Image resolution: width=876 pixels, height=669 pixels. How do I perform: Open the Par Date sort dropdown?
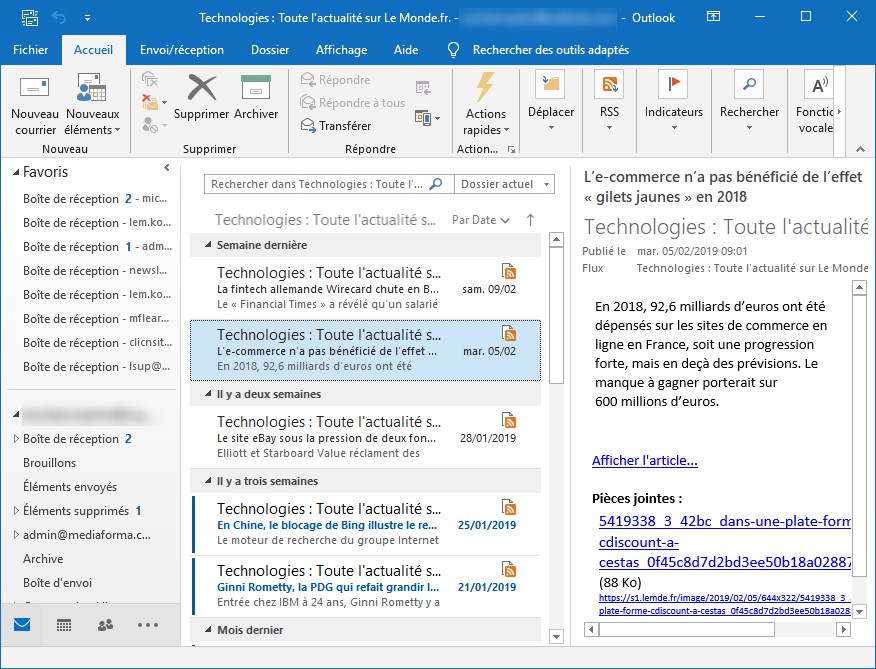[480, 220]
